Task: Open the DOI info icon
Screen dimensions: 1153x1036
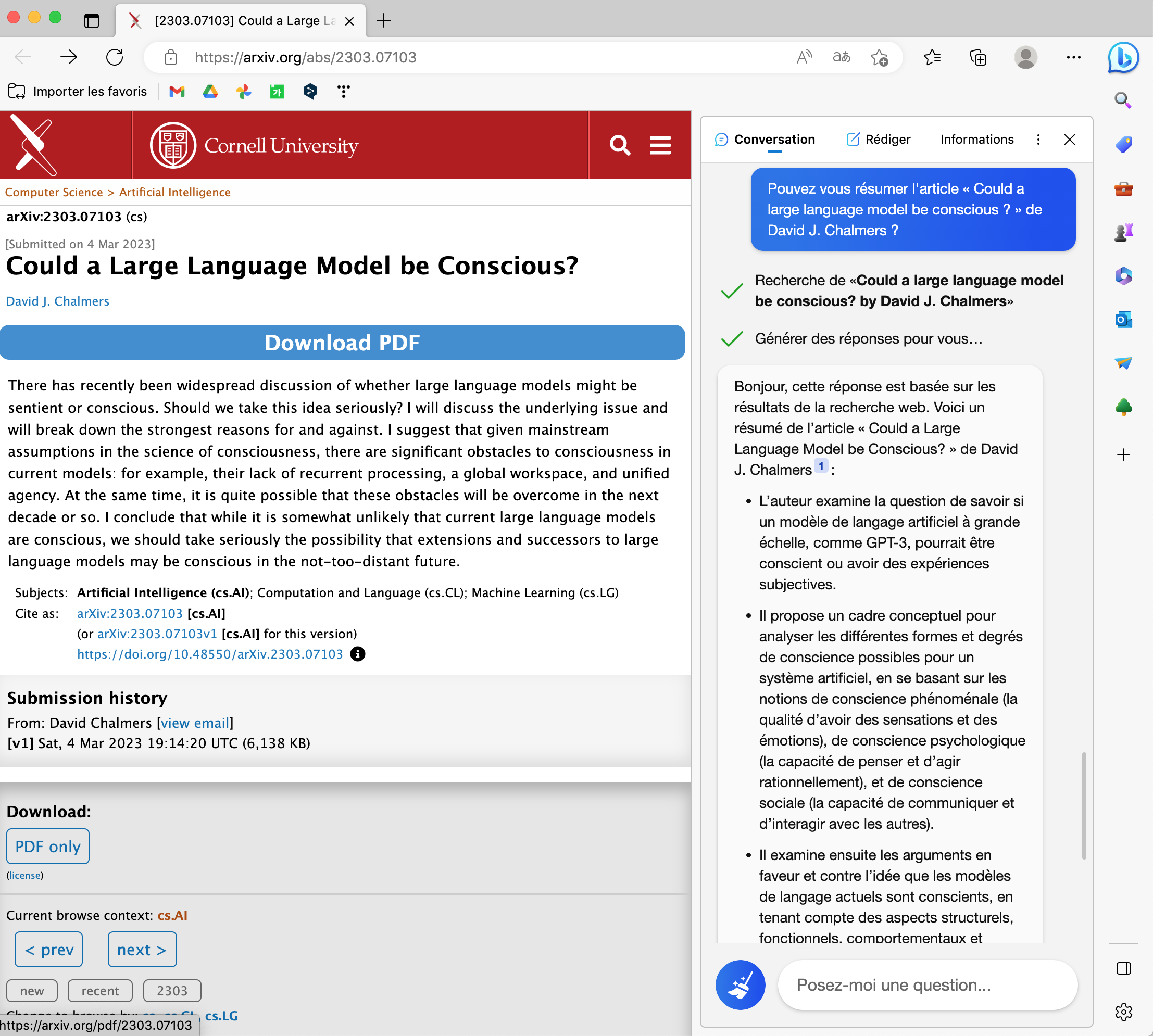Action: pos(357,654)
